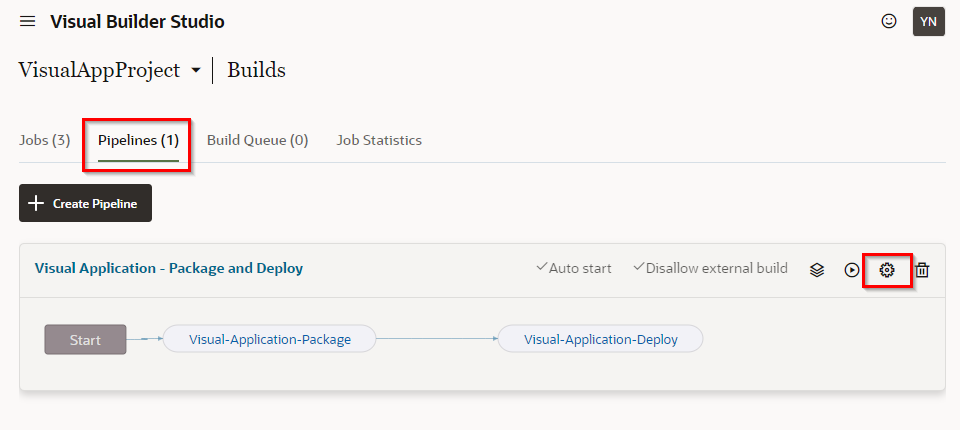
Task: Switch to the Jobs (3) tab
Action: [x=45, y=140]
